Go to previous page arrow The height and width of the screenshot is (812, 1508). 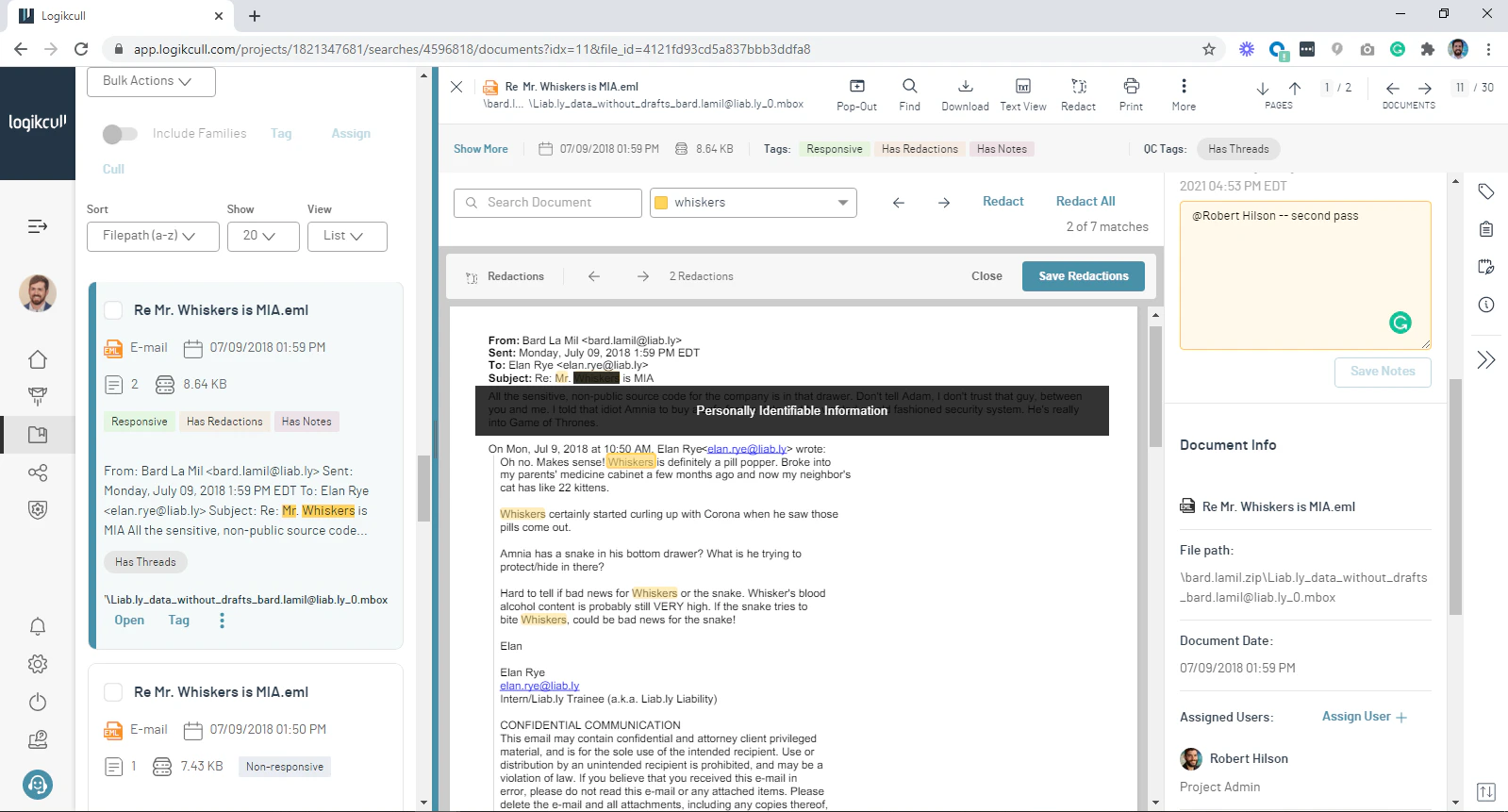(x=1295, y=89)
